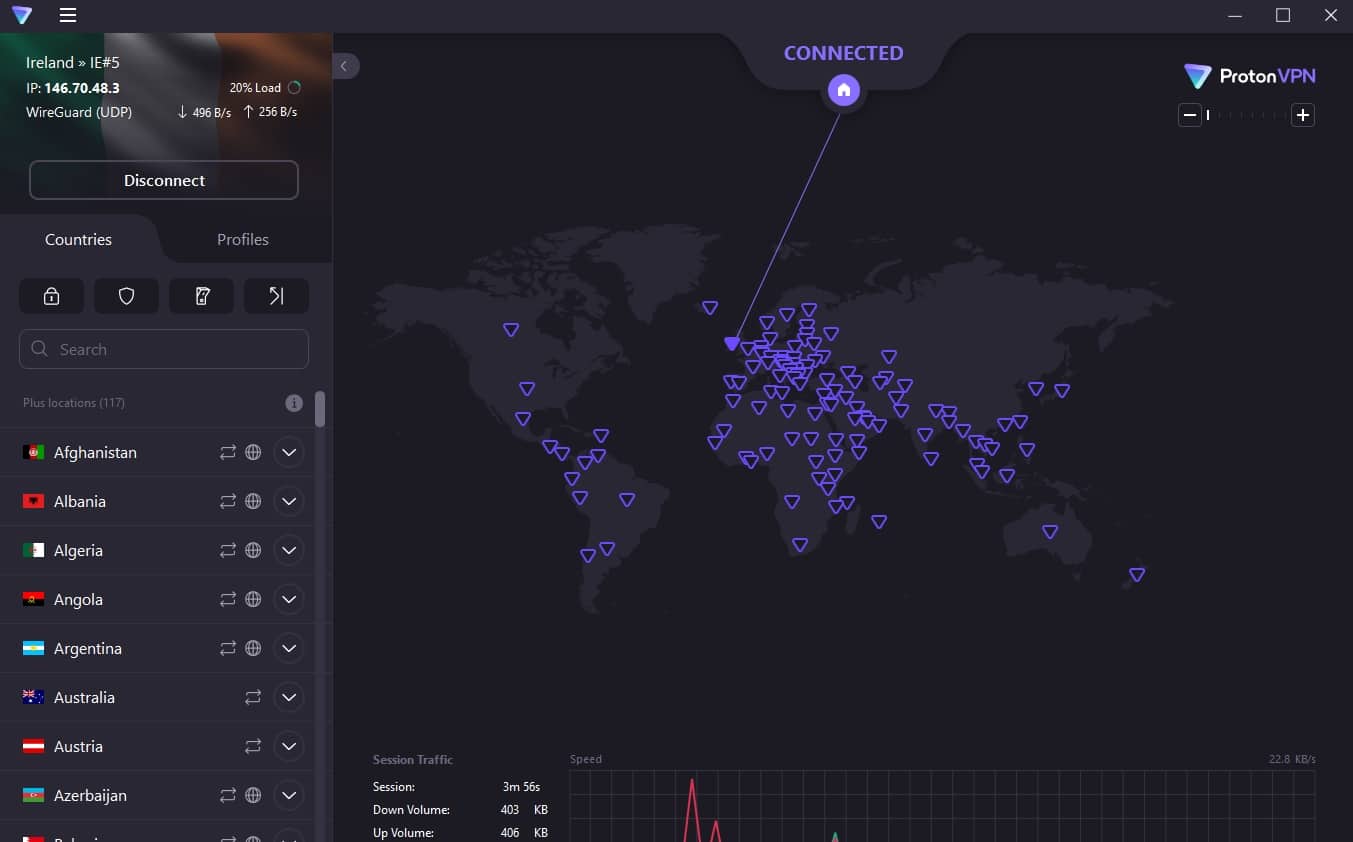Disconnect from the Ireland server

pos(164,180)
